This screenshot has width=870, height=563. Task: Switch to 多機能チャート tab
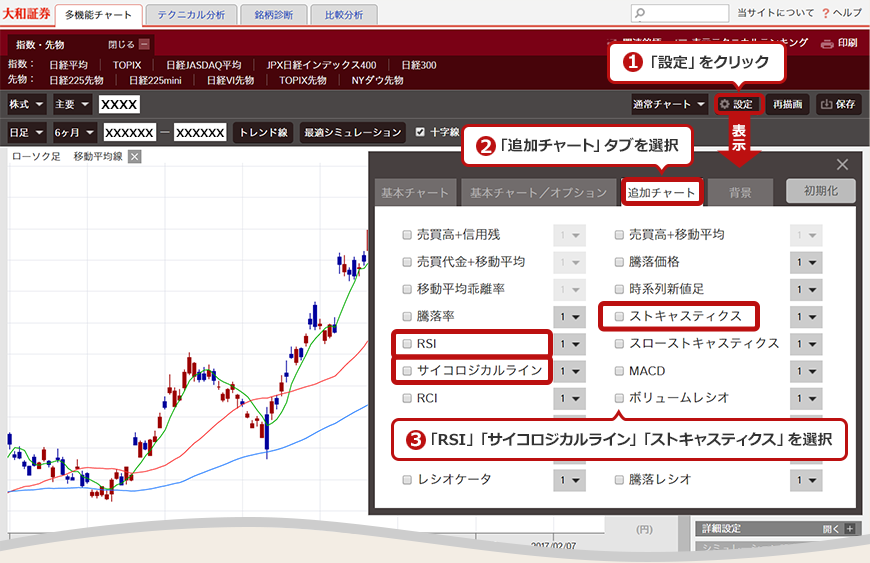pos(98,15)
